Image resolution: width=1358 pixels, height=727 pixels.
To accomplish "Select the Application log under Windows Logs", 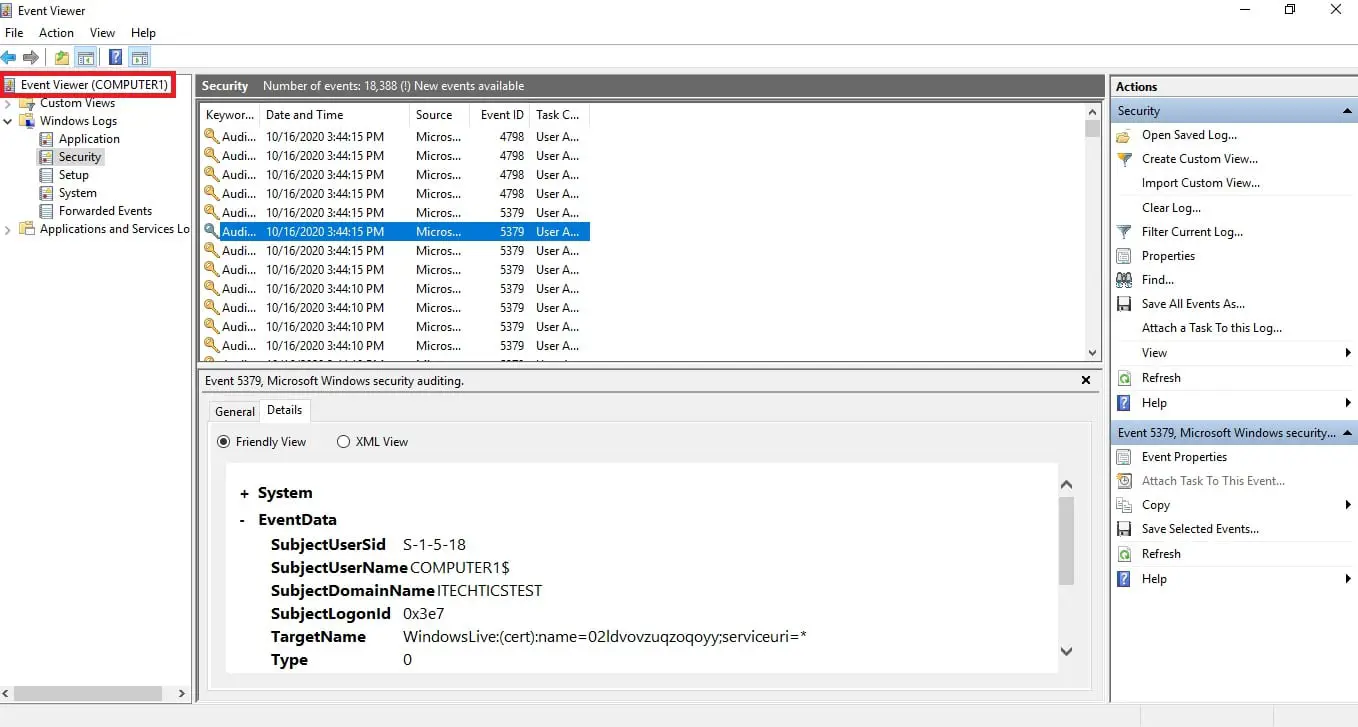I will point(87,138).
